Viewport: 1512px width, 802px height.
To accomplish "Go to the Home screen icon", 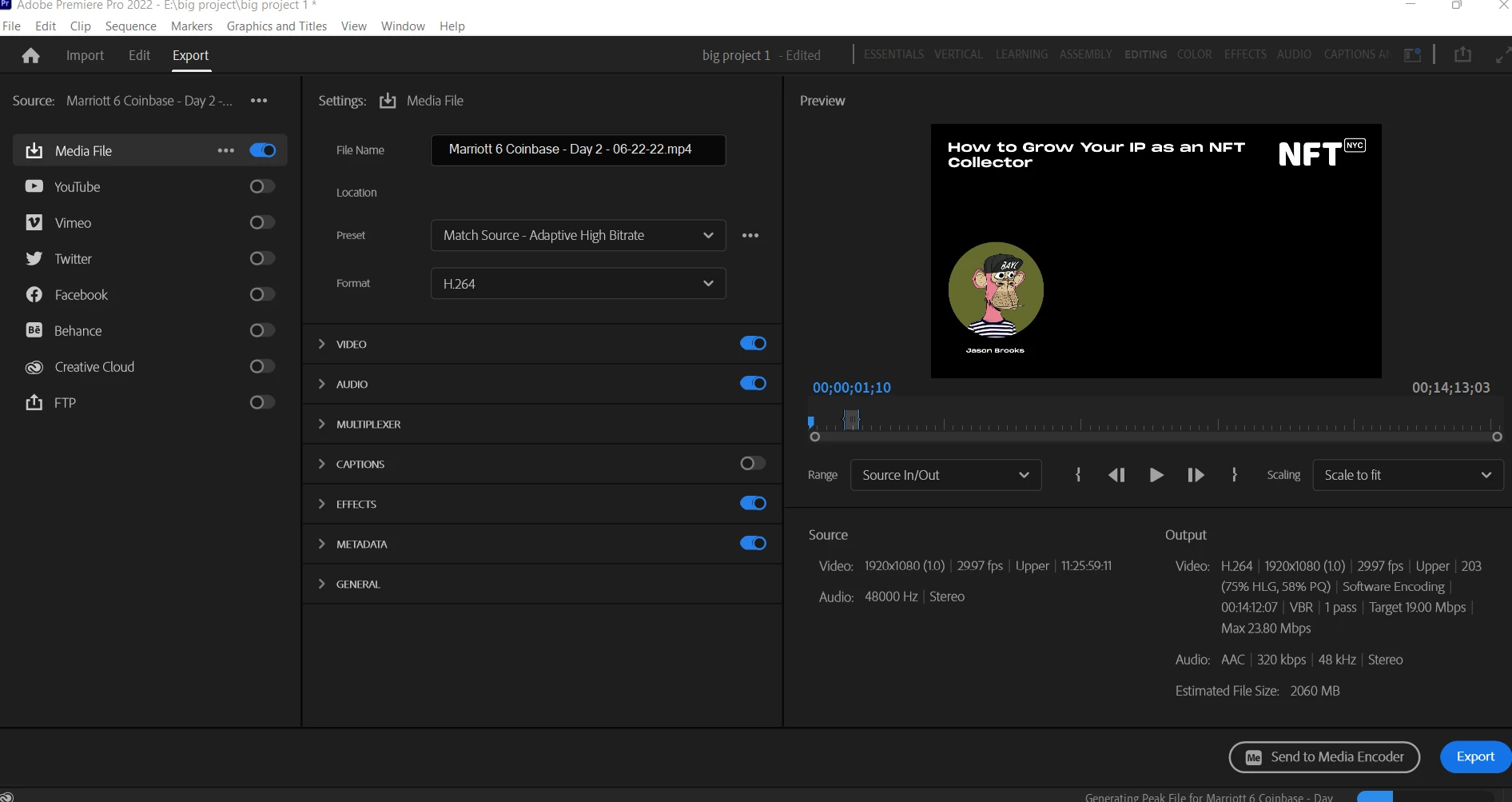I will [x=31, y=55].
